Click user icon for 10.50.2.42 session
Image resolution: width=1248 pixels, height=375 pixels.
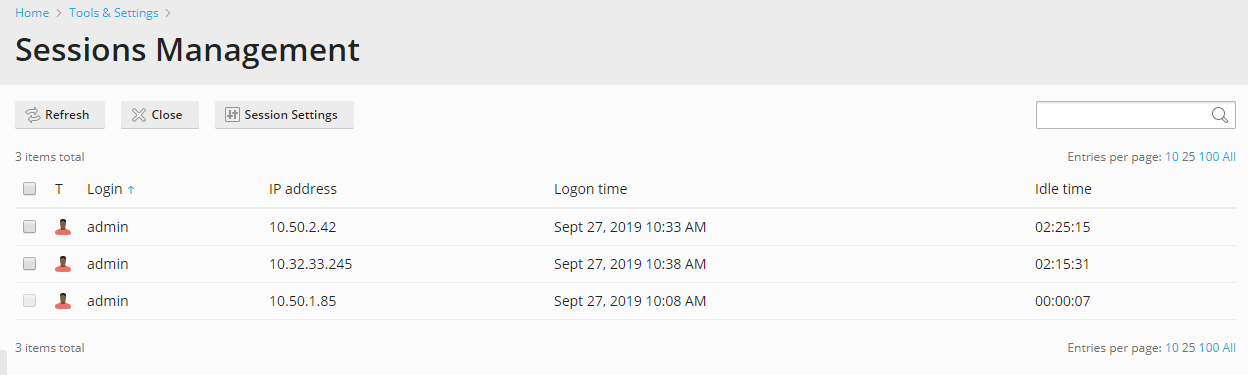click(63, 227)
